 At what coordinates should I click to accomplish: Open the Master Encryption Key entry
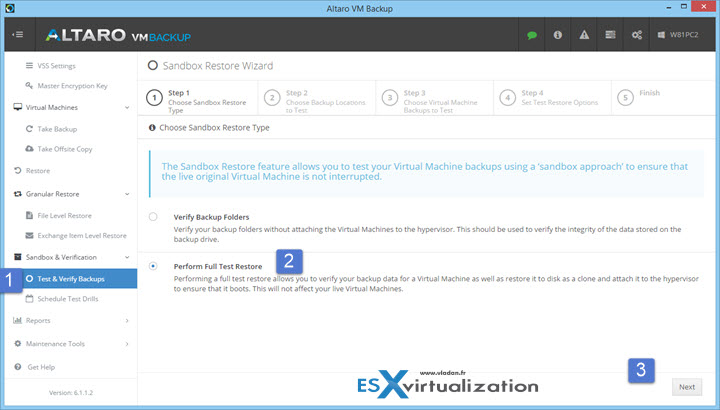click(72, 86)
